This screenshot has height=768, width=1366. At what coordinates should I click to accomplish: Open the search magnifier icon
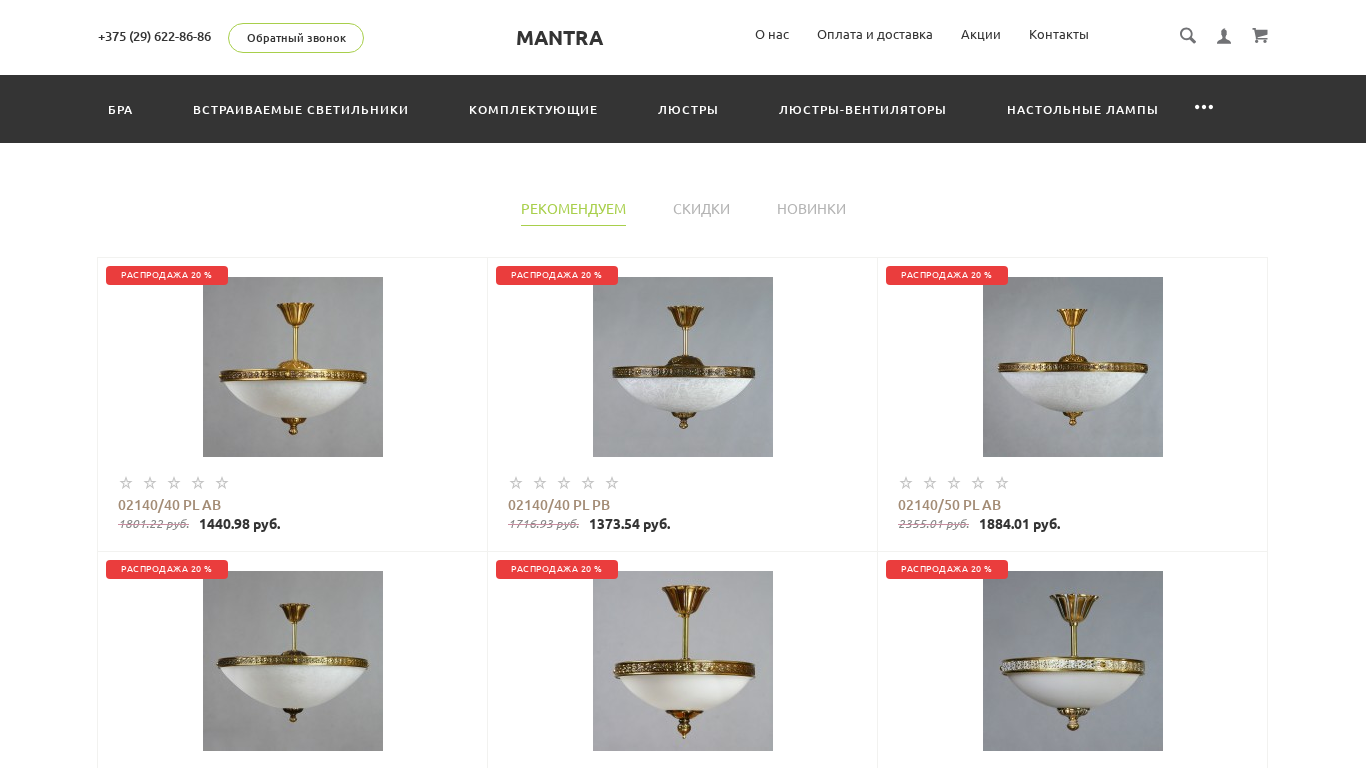[1188, 36]
